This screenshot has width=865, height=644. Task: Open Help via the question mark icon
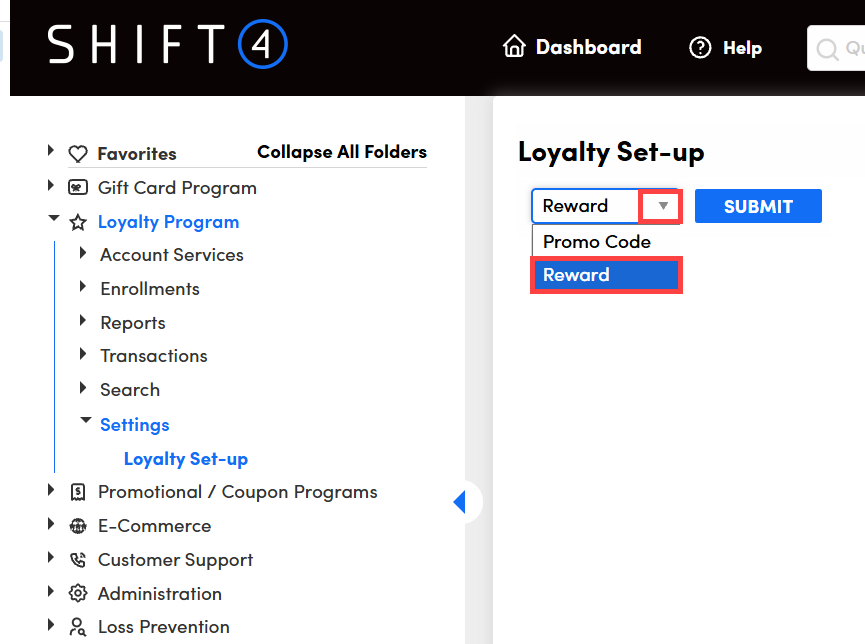click(700, 47)
